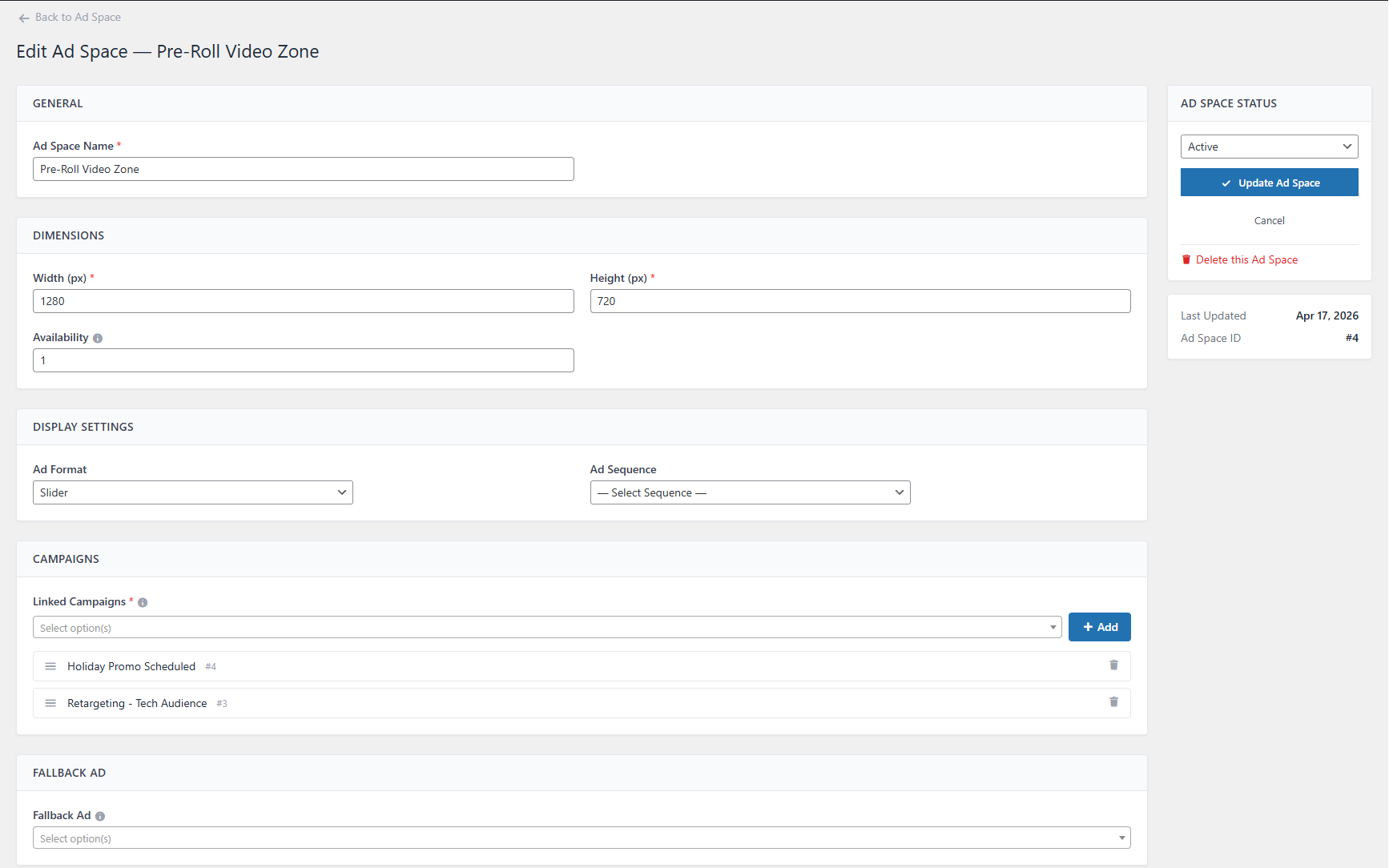The image size is (1389, 868).
Task: Delete Holiday Promo Scheduled campaign via trash icon
Action: click(x=1113, y=665)
